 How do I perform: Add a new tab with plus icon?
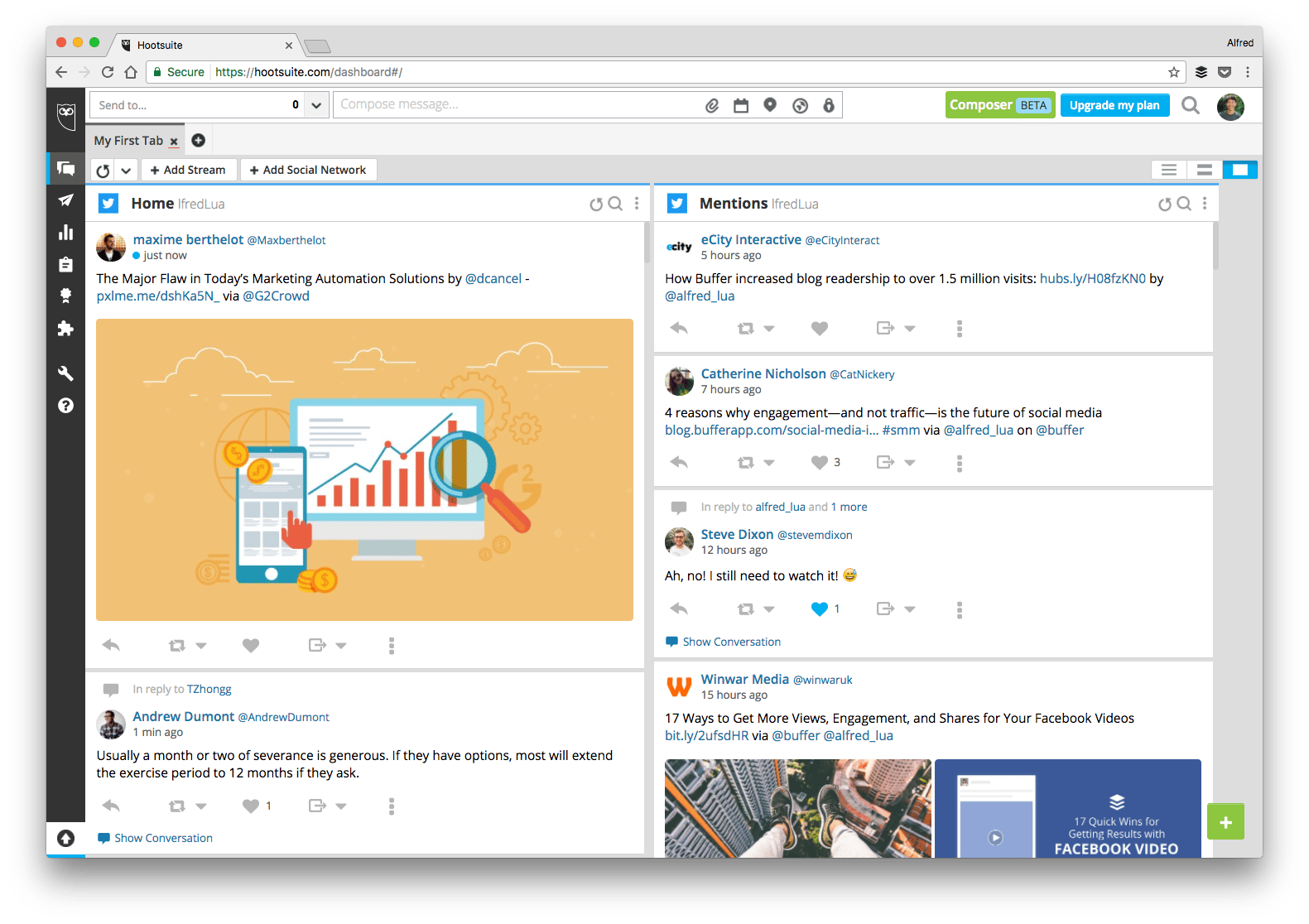coord(198,140)
